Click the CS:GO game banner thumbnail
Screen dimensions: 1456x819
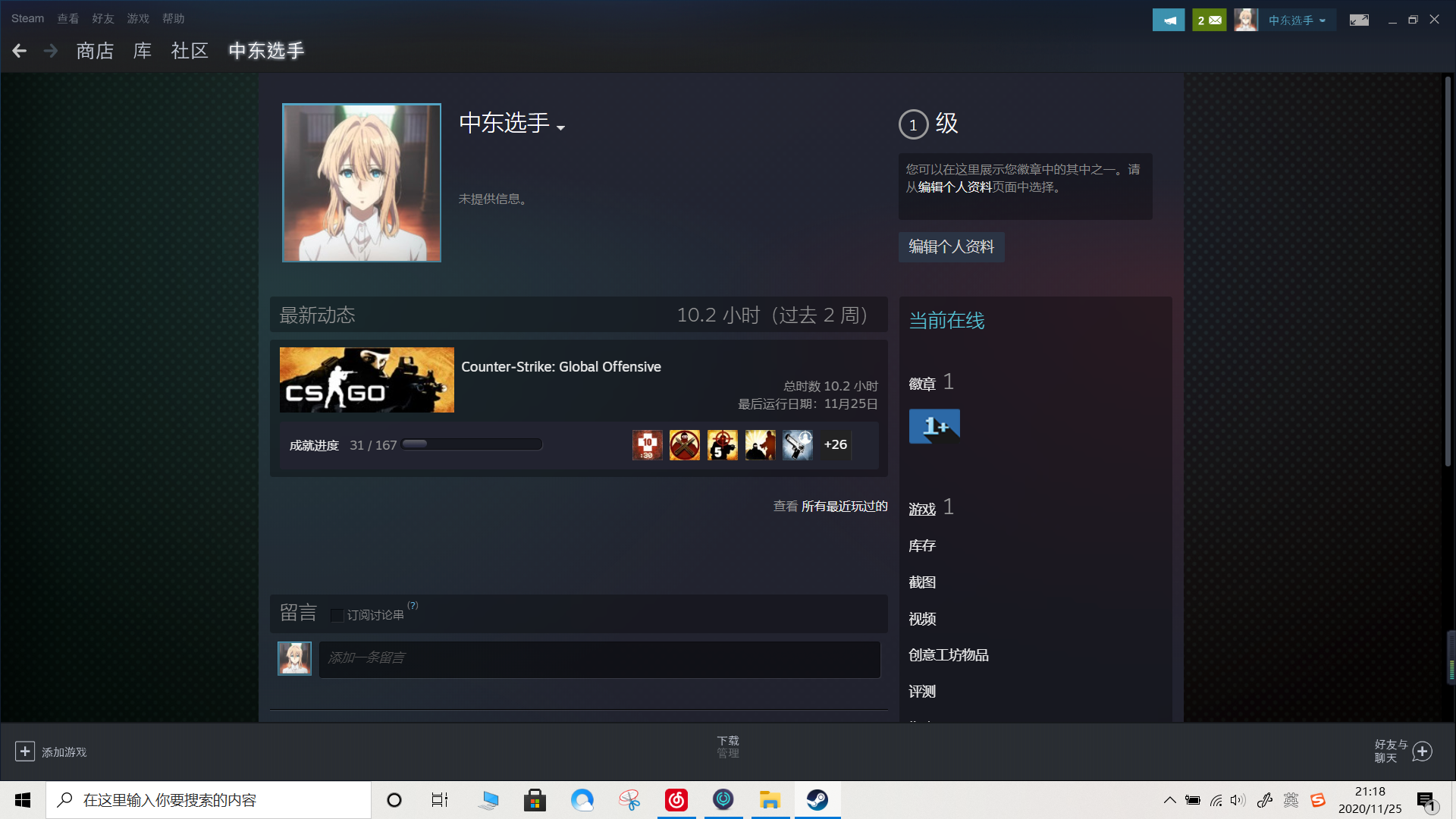coord(367,380)
